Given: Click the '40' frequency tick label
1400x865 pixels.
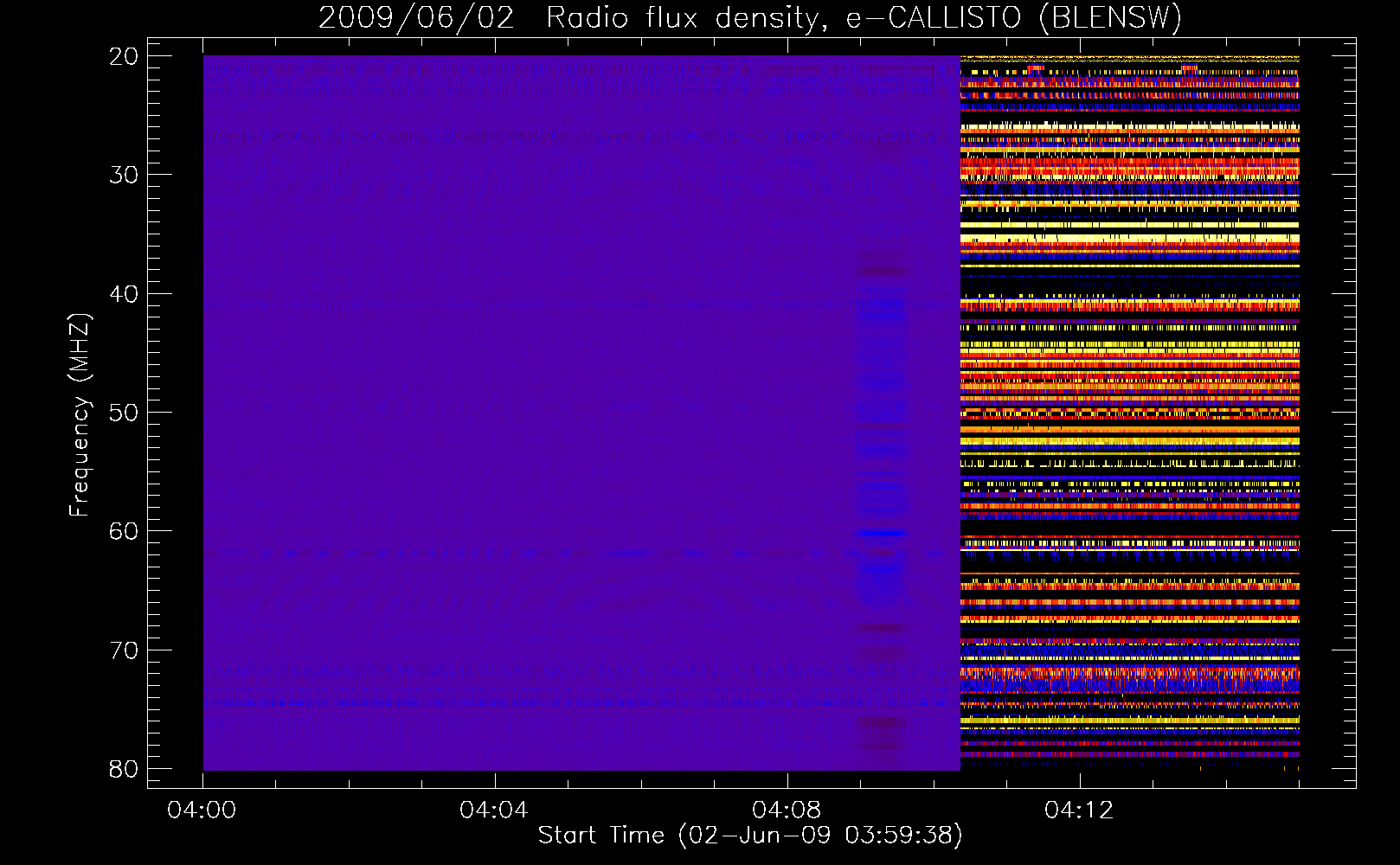Looking at the screenshot, I should point(125,294).
